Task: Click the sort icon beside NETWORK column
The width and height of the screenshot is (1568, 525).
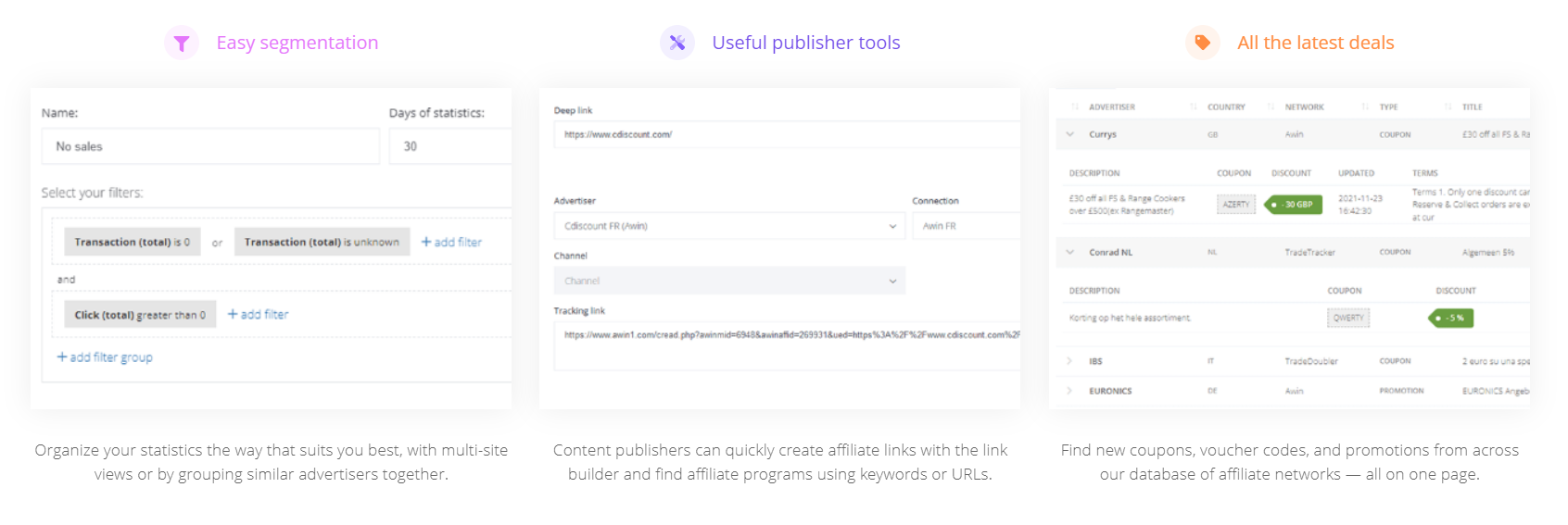Action: (x=1271, y=107)
